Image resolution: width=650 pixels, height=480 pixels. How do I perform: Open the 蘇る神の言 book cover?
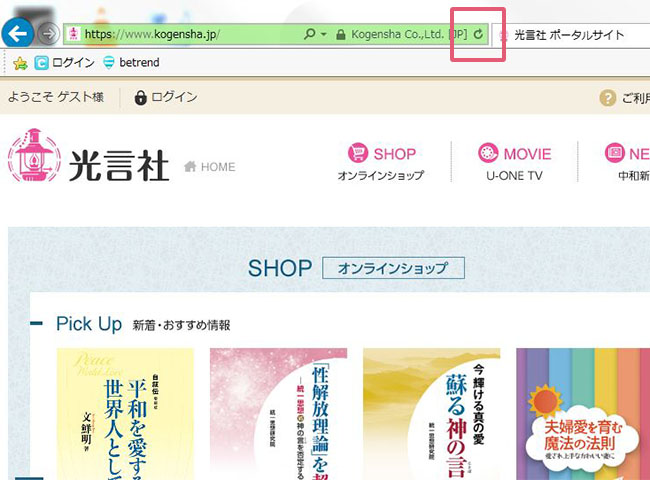click(x=432, y=414)
